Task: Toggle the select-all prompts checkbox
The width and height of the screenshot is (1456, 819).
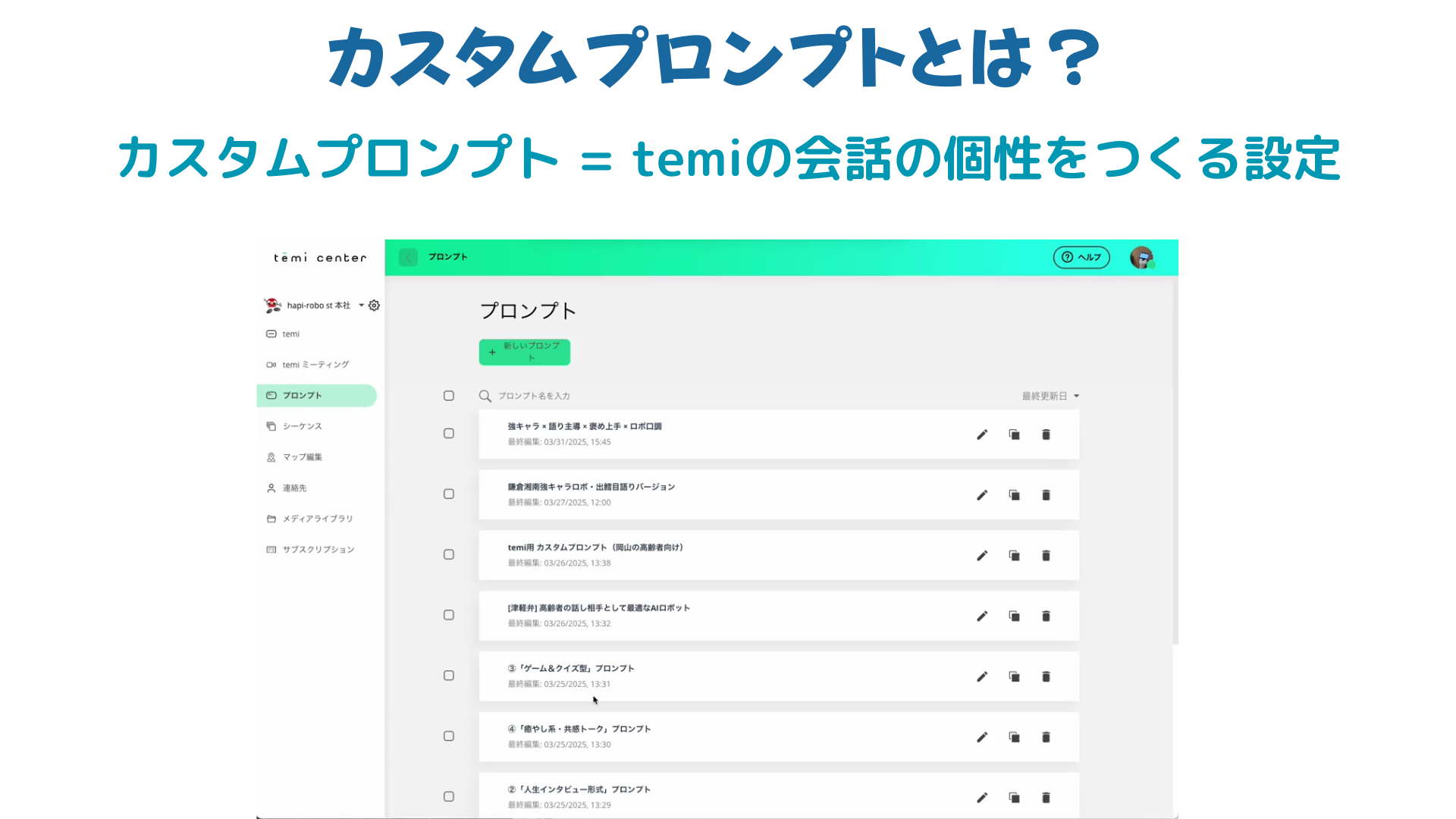Action: (449, 396)
